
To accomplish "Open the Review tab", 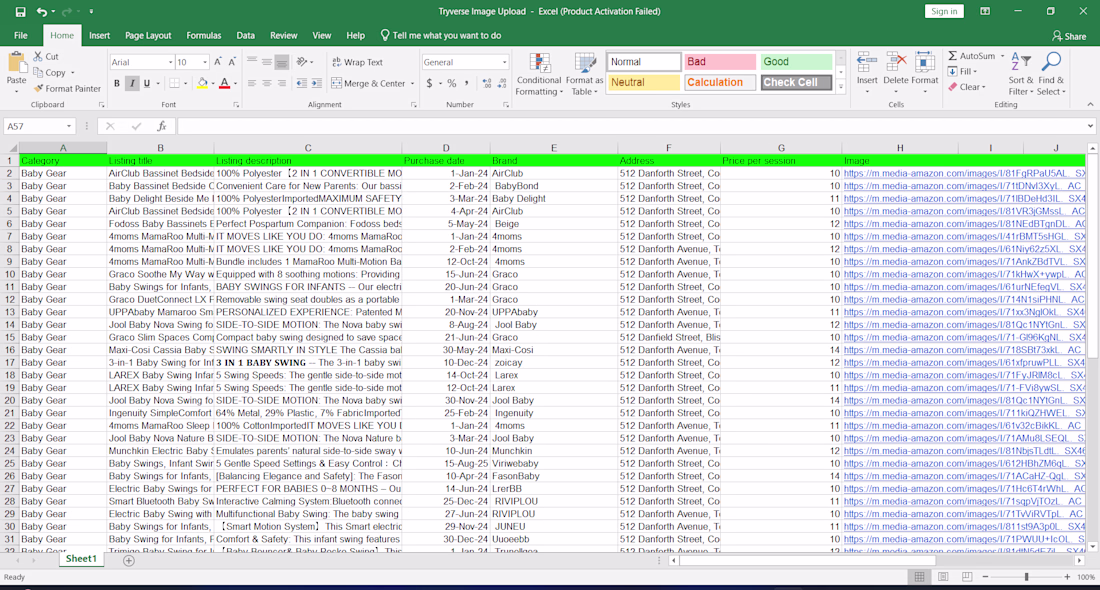I will 283,35.
